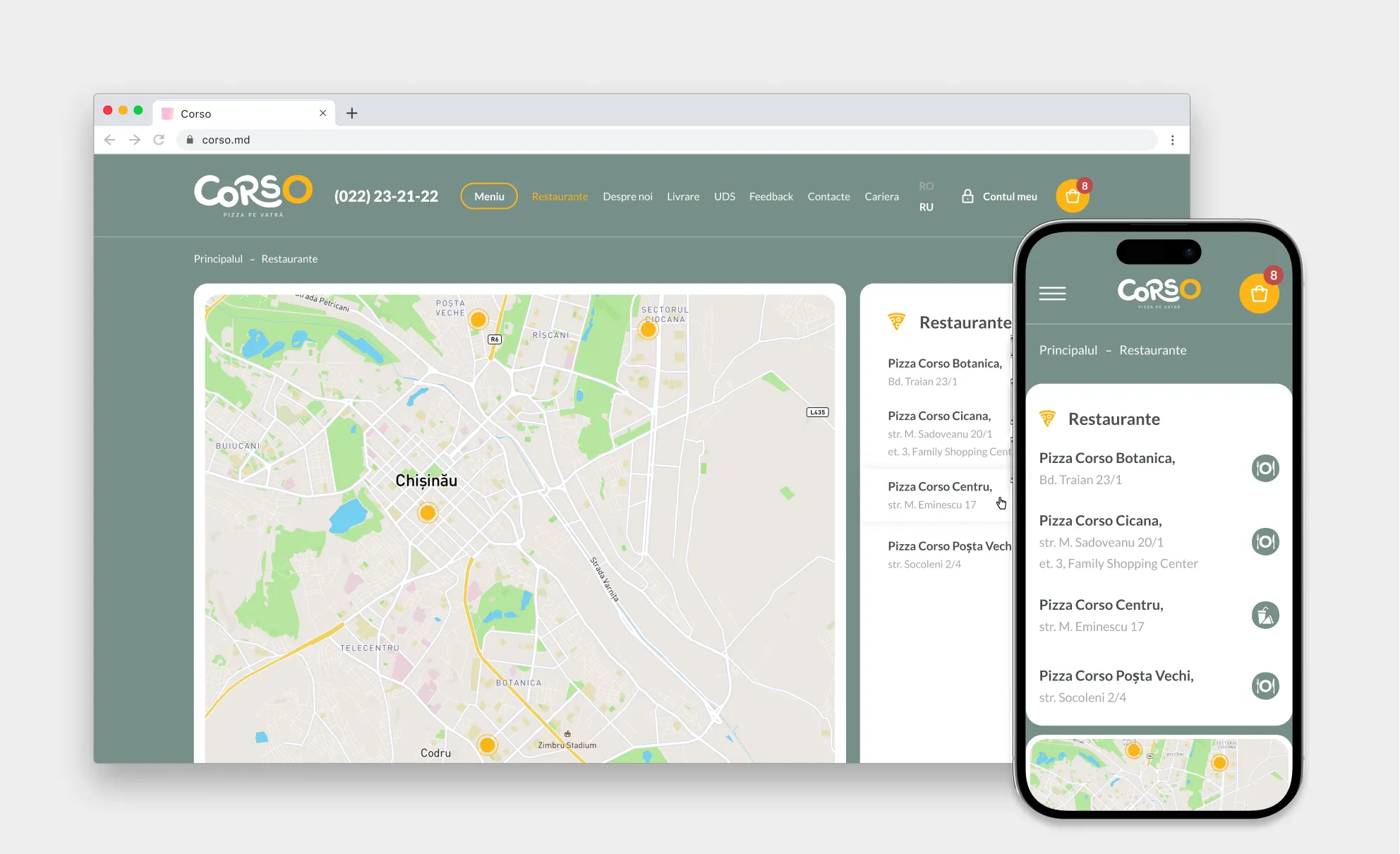
Task: Open the mobile hamburger menu
Action: (x=1052, y=294)
